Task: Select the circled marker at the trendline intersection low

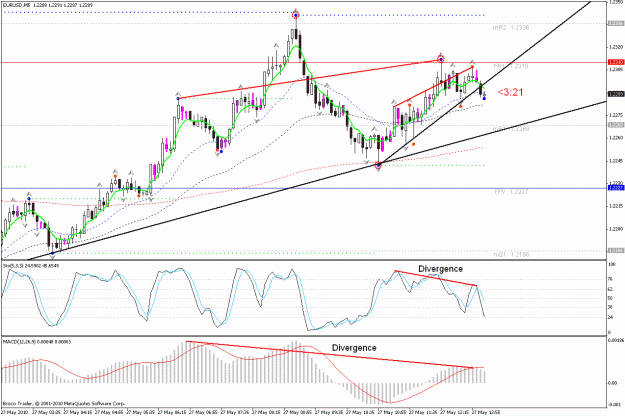Action: [378, 165]
